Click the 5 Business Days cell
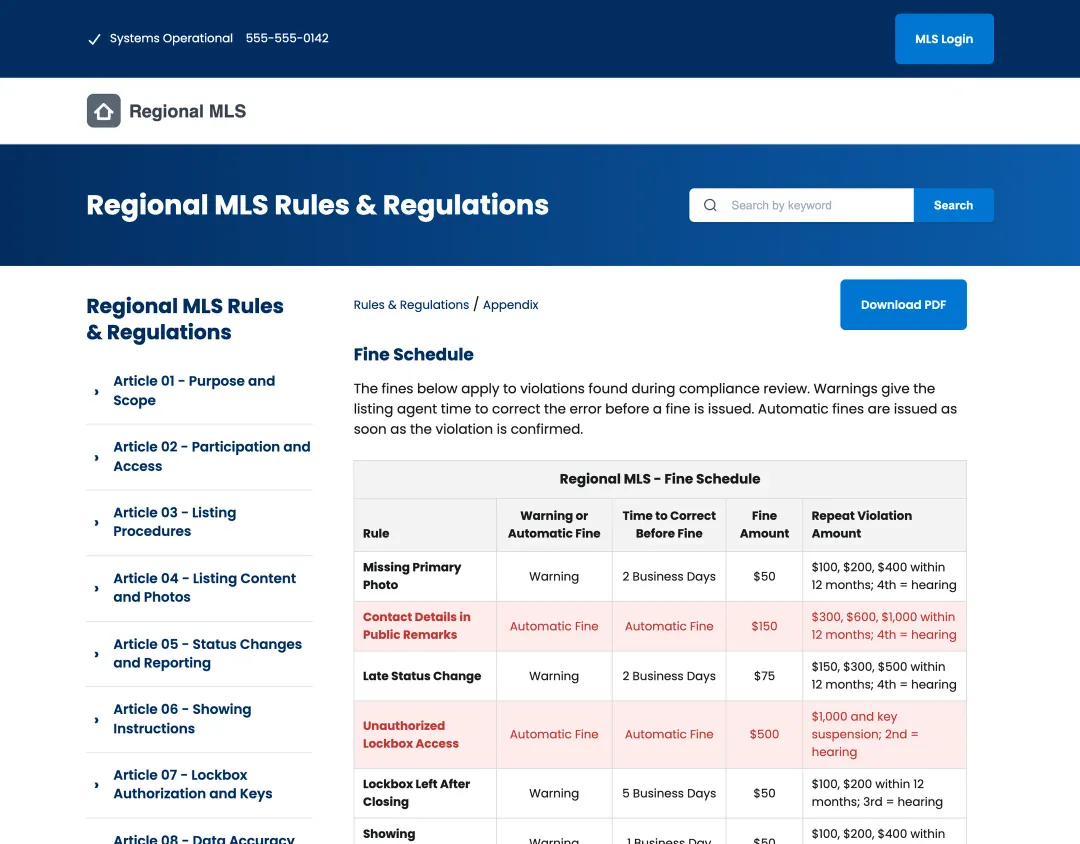The image size is (1080, 844). click(669, 793)
